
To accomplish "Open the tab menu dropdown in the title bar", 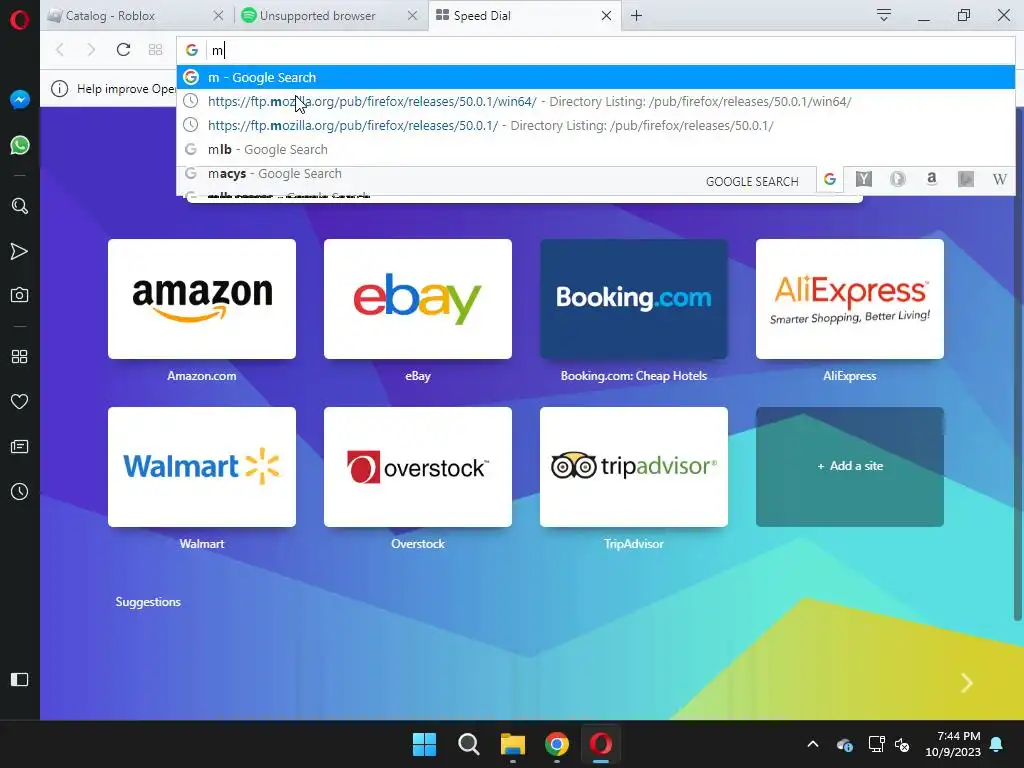I will pos(884,16).
